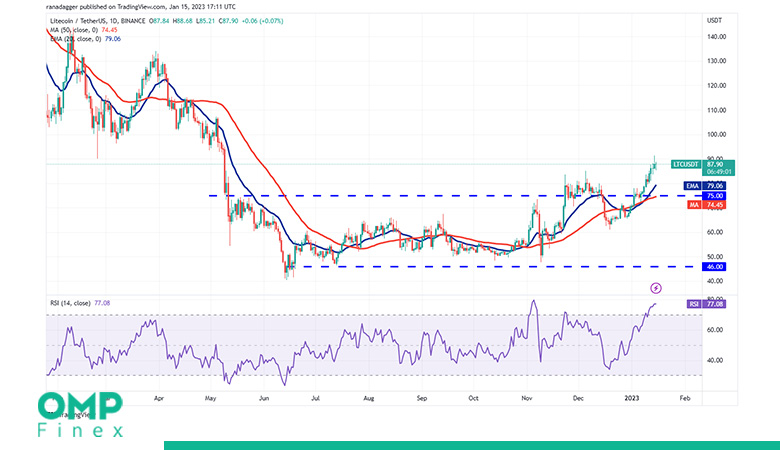Click the 87.90 current price label

click(x=718, y=168)
